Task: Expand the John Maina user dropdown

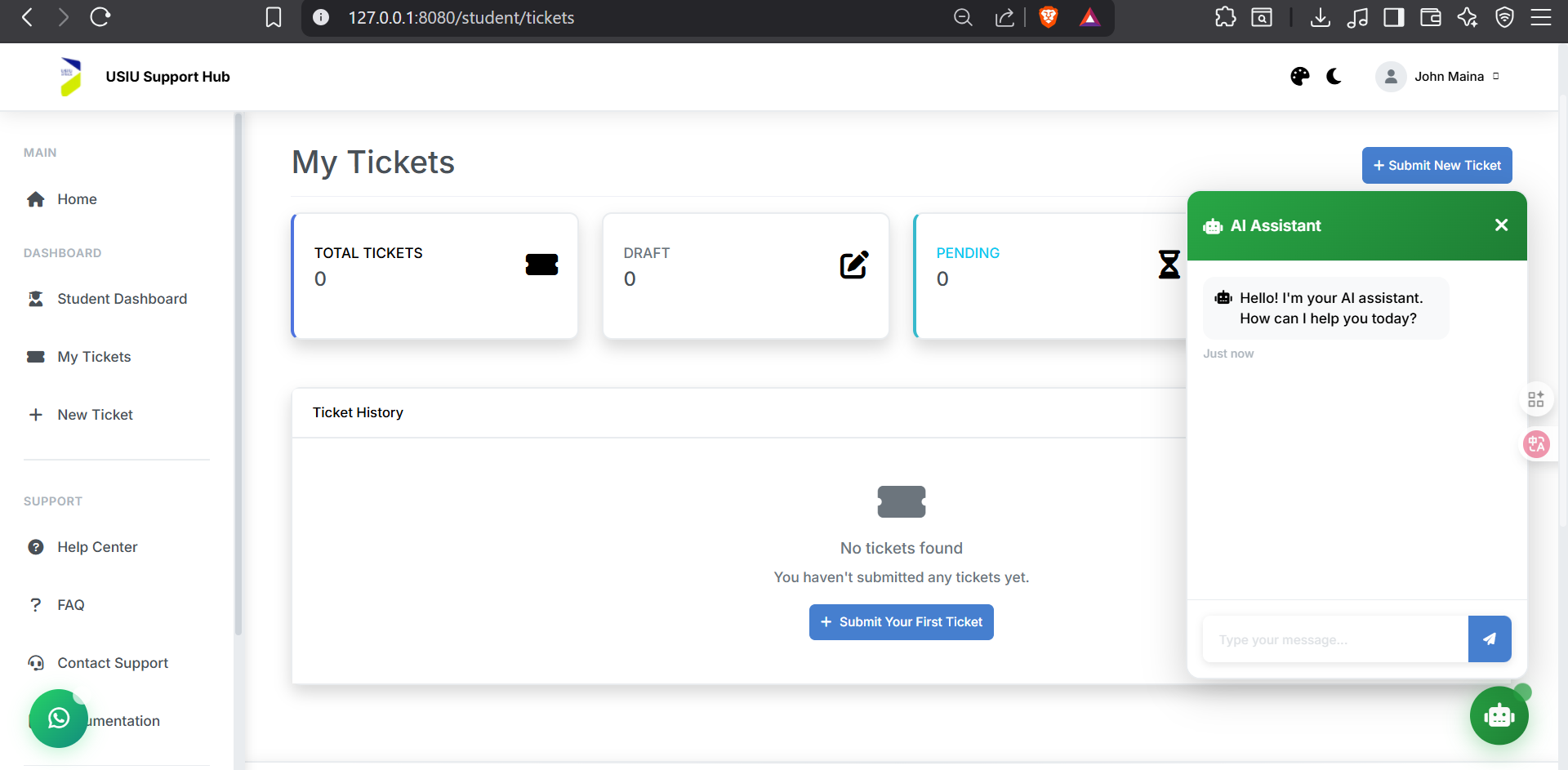Action: tap(1438, 77)
